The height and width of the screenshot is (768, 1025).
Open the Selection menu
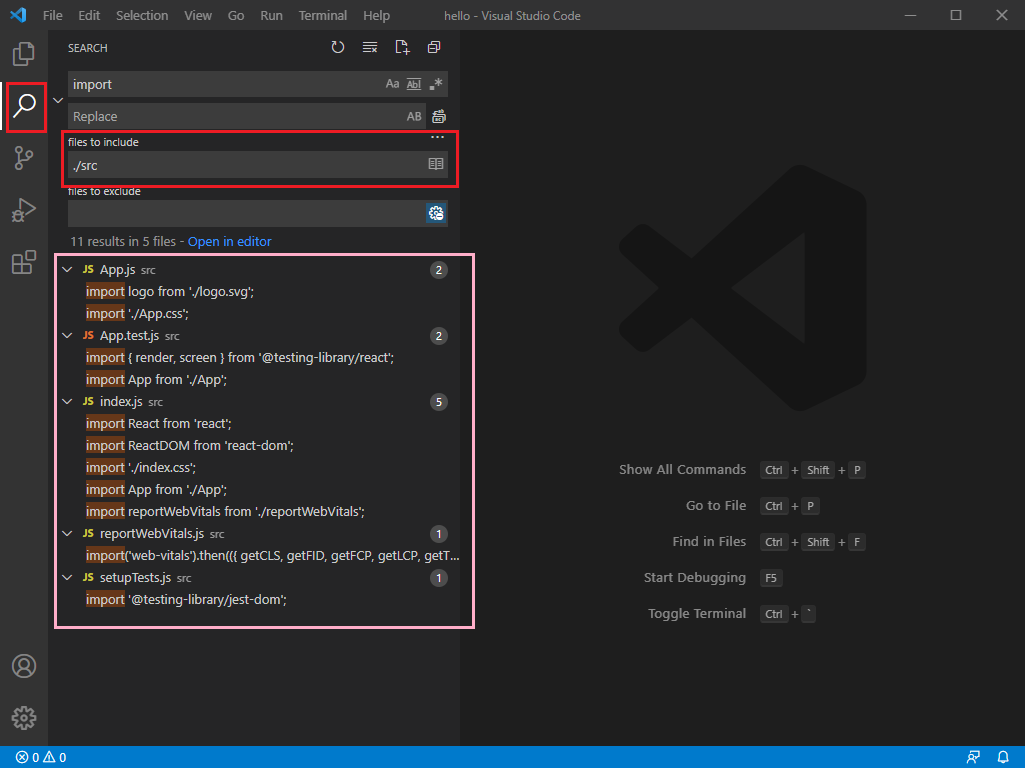click(142, 15)
